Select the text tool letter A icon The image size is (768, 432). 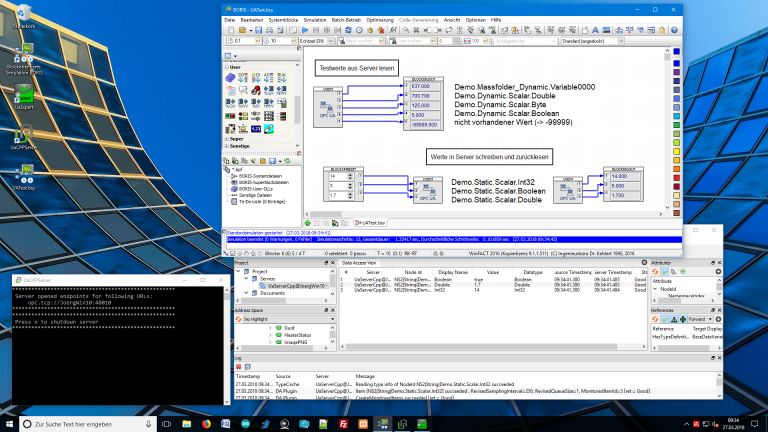tap(595, 30)
